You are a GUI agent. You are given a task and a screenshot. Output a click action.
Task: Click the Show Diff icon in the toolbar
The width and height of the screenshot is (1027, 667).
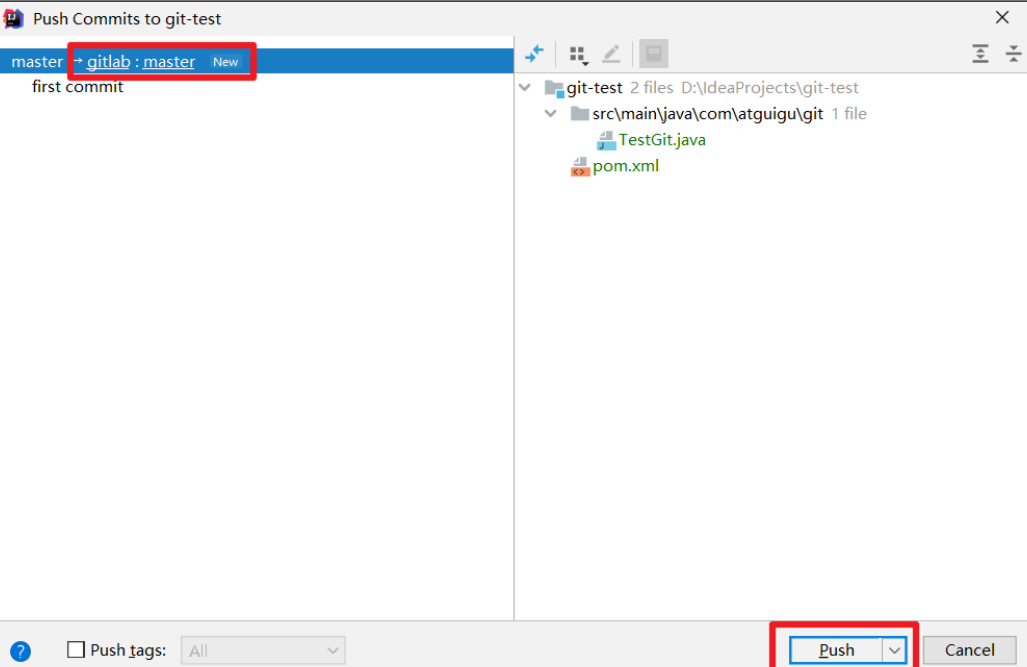click(534, 54)
